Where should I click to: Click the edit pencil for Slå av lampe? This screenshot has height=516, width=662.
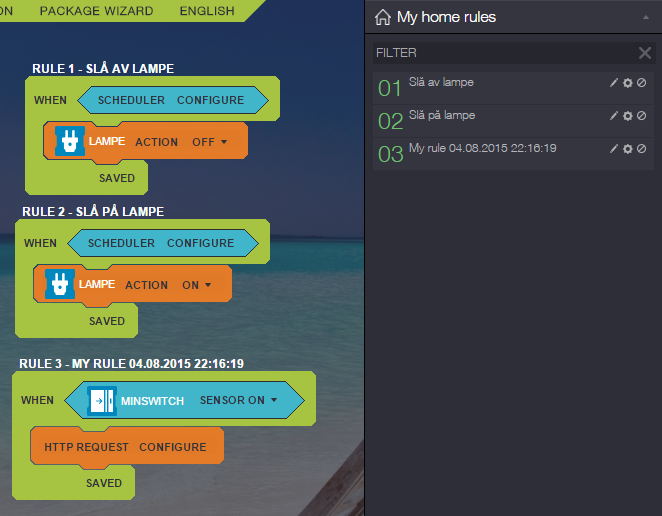614,83
